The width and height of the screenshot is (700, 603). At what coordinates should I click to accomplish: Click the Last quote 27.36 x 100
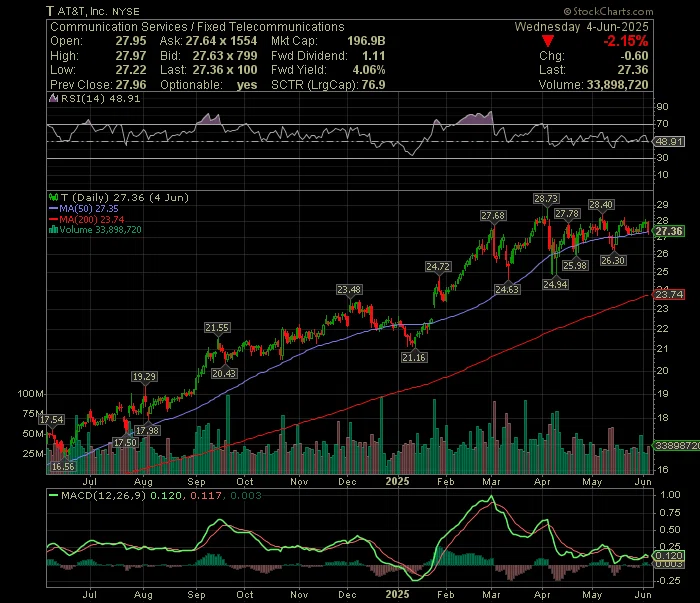tap(225, 70)
